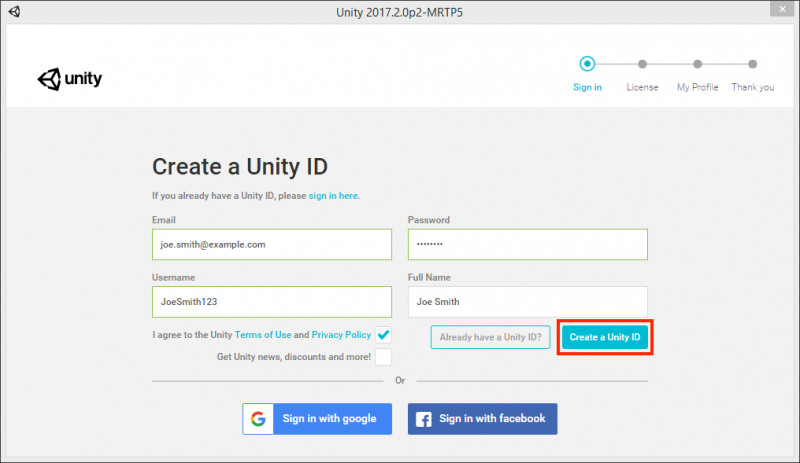Close the Unity sign-in window

tap(782, 9)
